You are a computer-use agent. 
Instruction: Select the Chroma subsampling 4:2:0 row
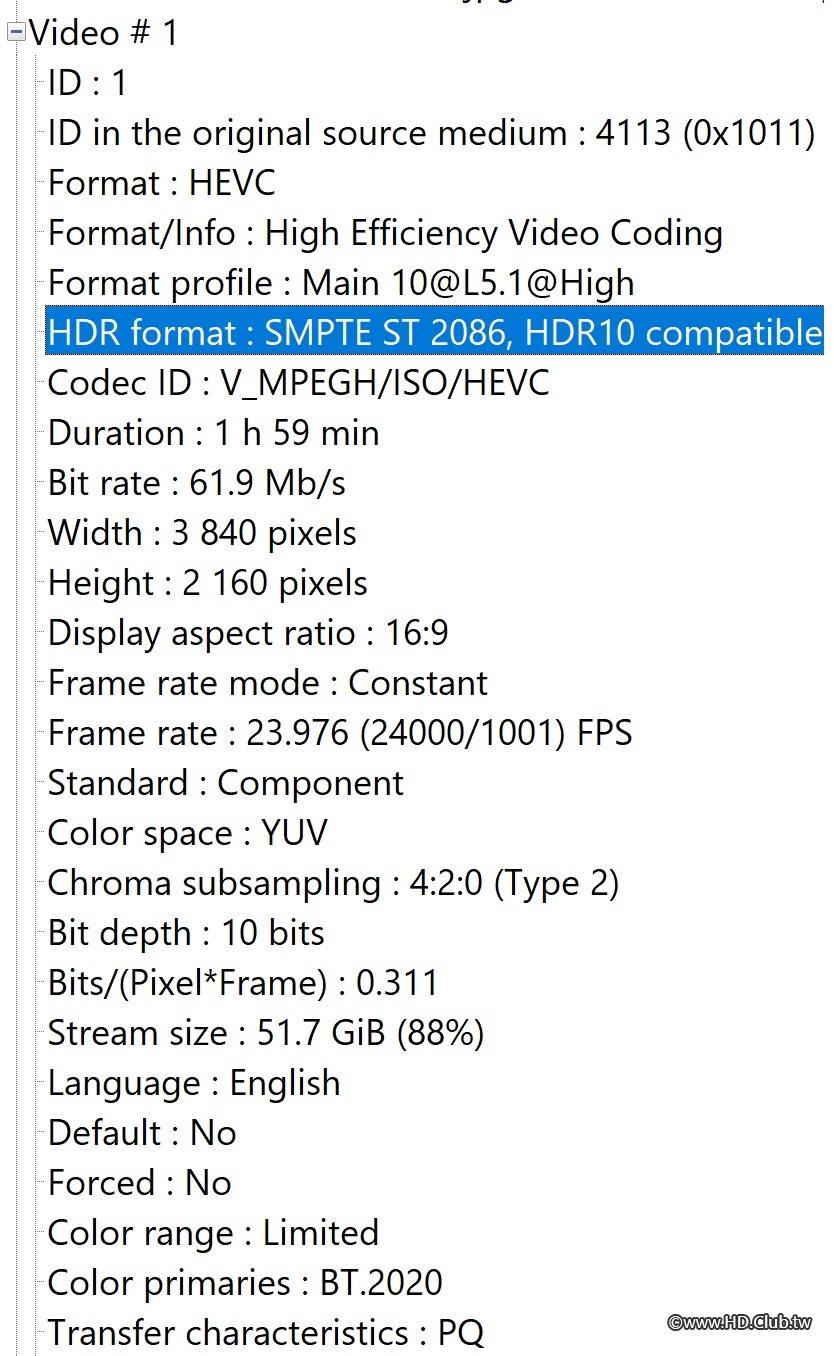coord(333,883)
